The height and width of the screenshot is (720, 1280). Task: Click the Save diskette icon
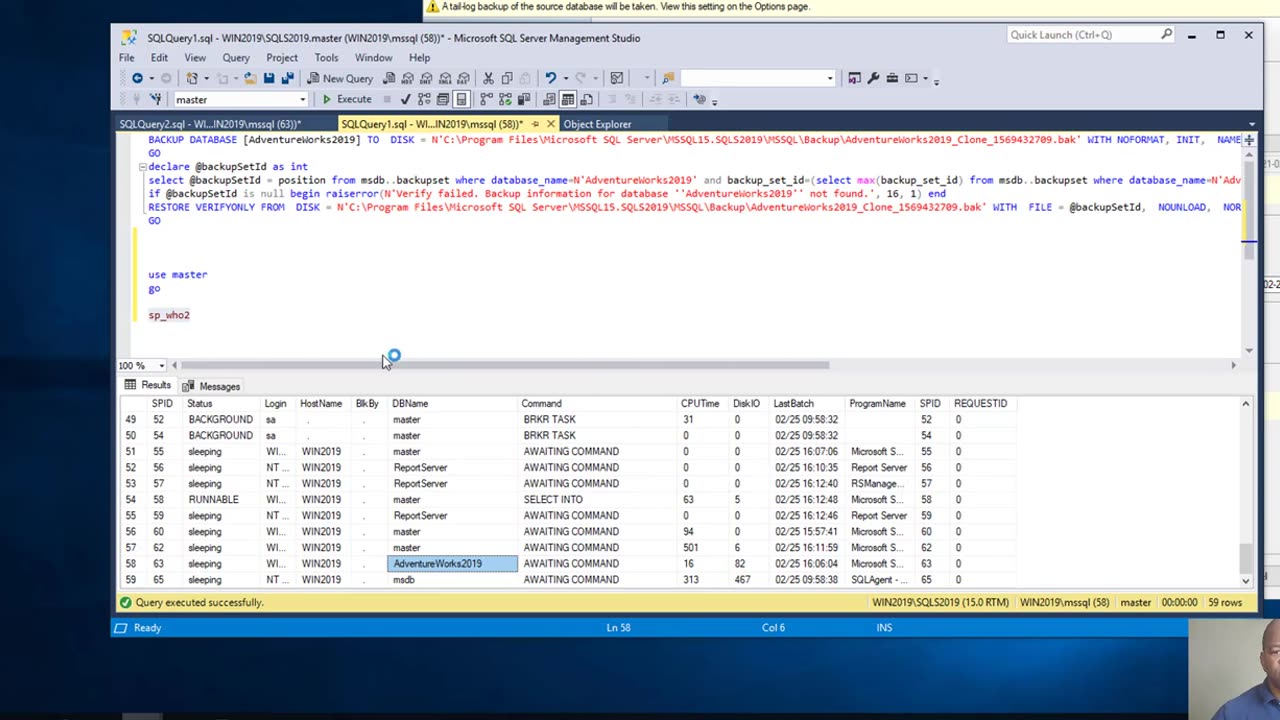click(x=269, y=78)
